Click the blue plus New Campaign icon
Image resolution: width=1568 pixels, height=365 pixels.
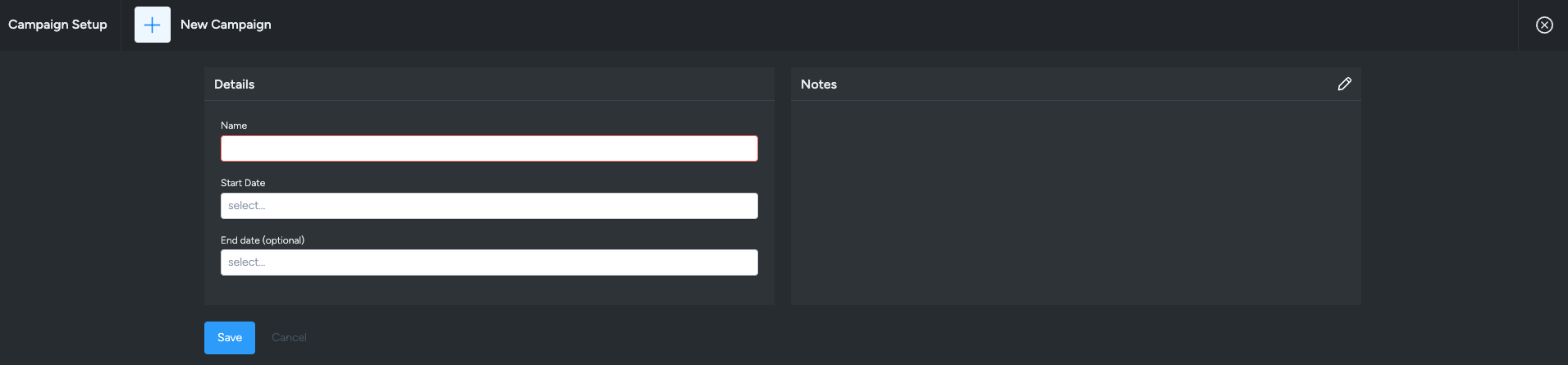(153, 25)
